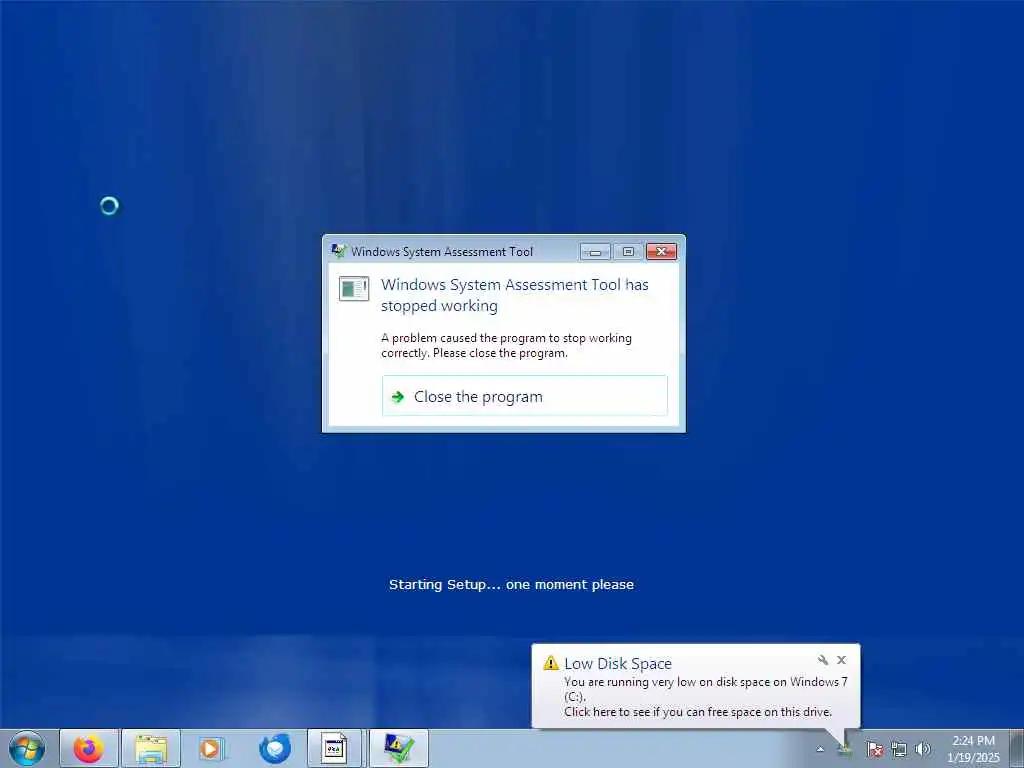
Task: Launch Thunderbird from the taskbar
Action: pos(274,748)
